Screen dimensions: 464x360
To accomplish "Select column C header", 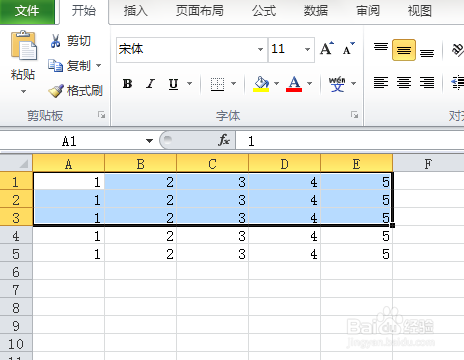I will [212, 164].
